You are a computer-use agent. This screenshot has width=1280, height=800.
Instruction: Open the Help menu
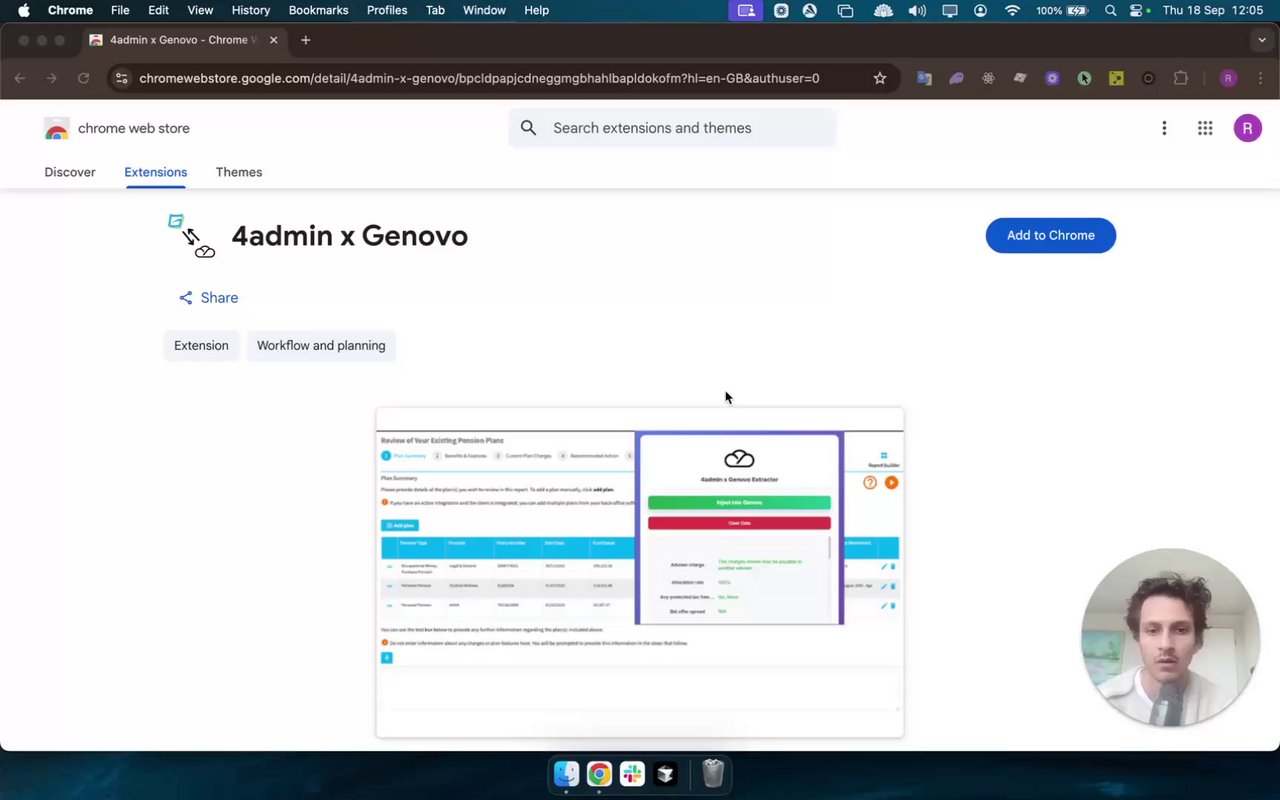coord(537,10)
